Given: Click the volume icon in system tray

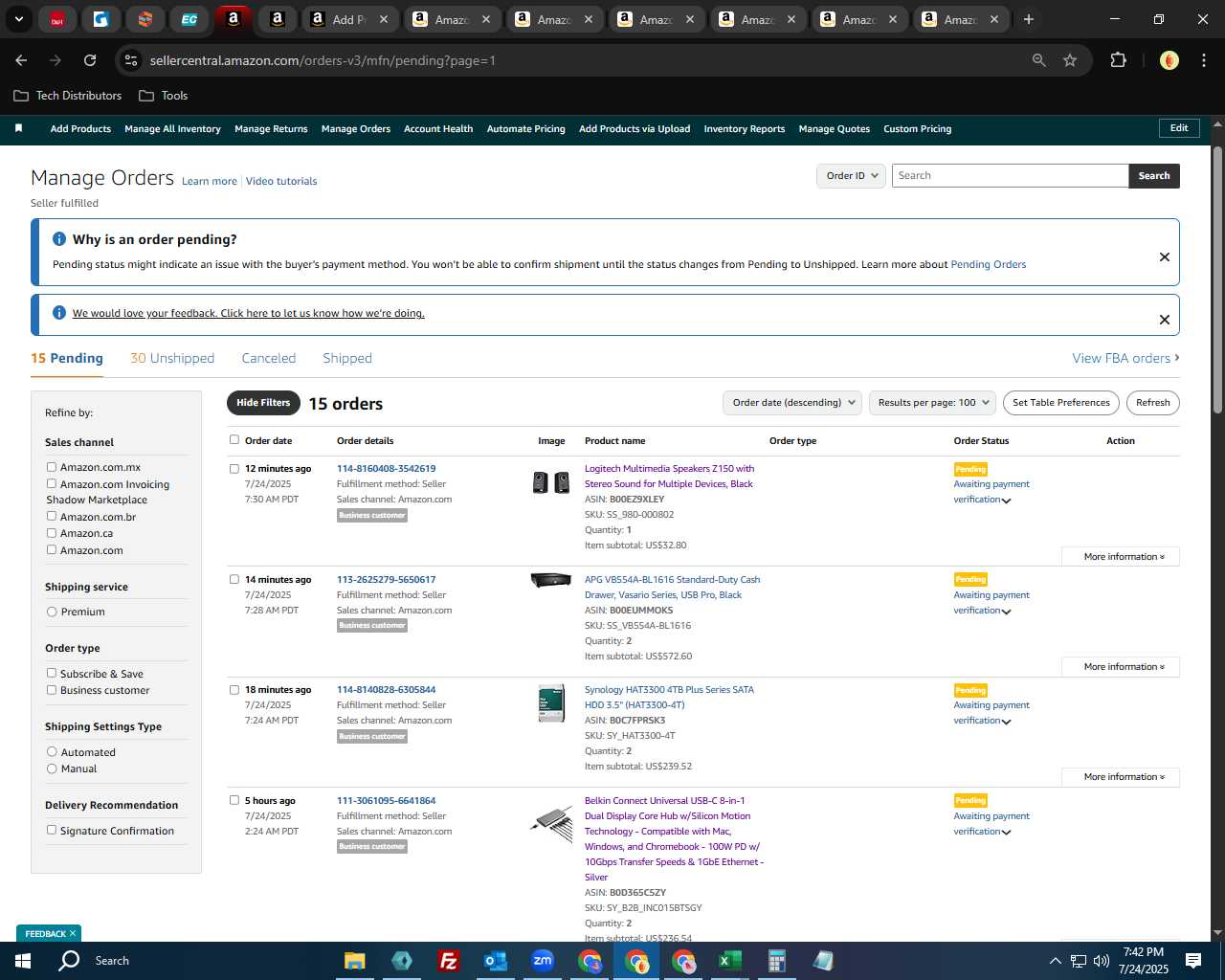Looking at the screenshot, I should (x=1102, y=961).
